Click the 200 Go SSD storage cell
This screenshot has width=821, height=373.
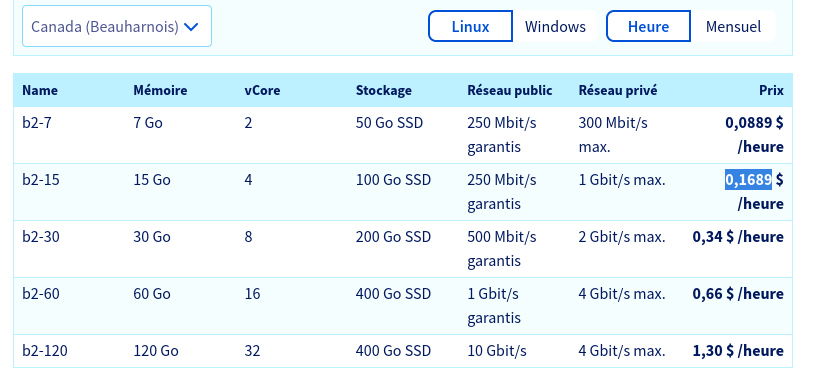click(393, 237)
